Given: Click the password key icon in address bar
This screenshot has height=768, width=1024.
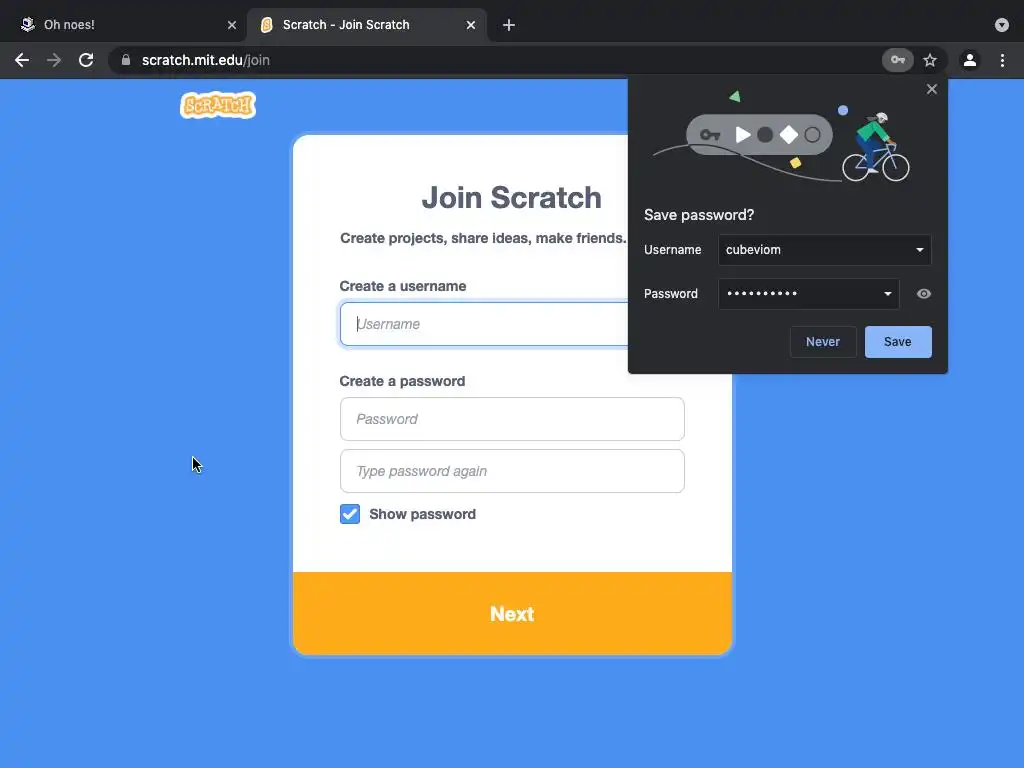Looking at the screenshot, I should click(x=898, y=60).
